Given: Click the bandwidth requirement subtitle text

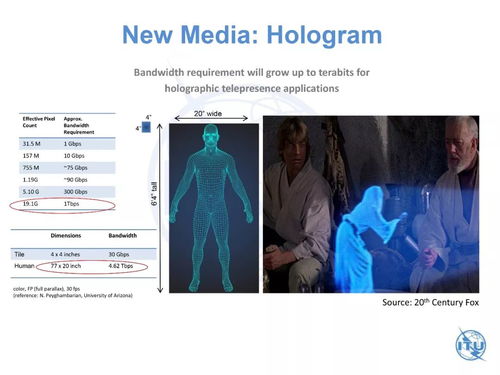Looking at the screenshot, I should point(252,80).
